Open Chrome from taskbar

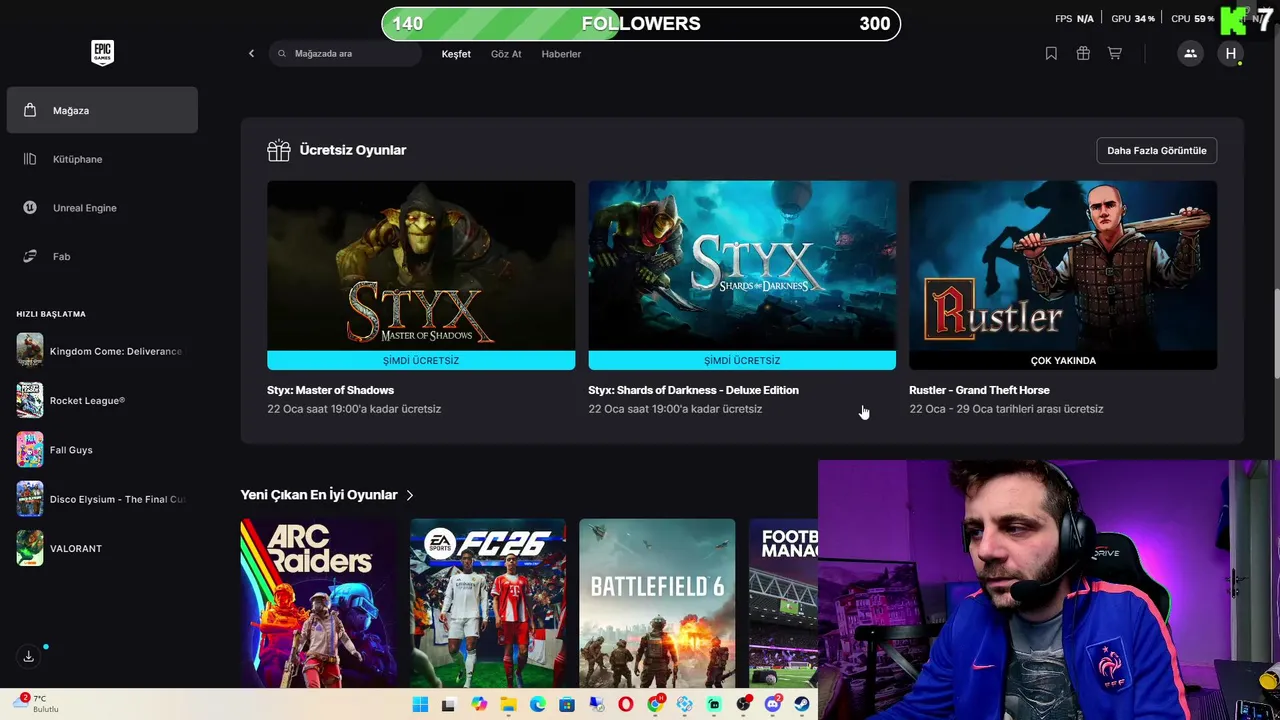click(x=655, y=704)
